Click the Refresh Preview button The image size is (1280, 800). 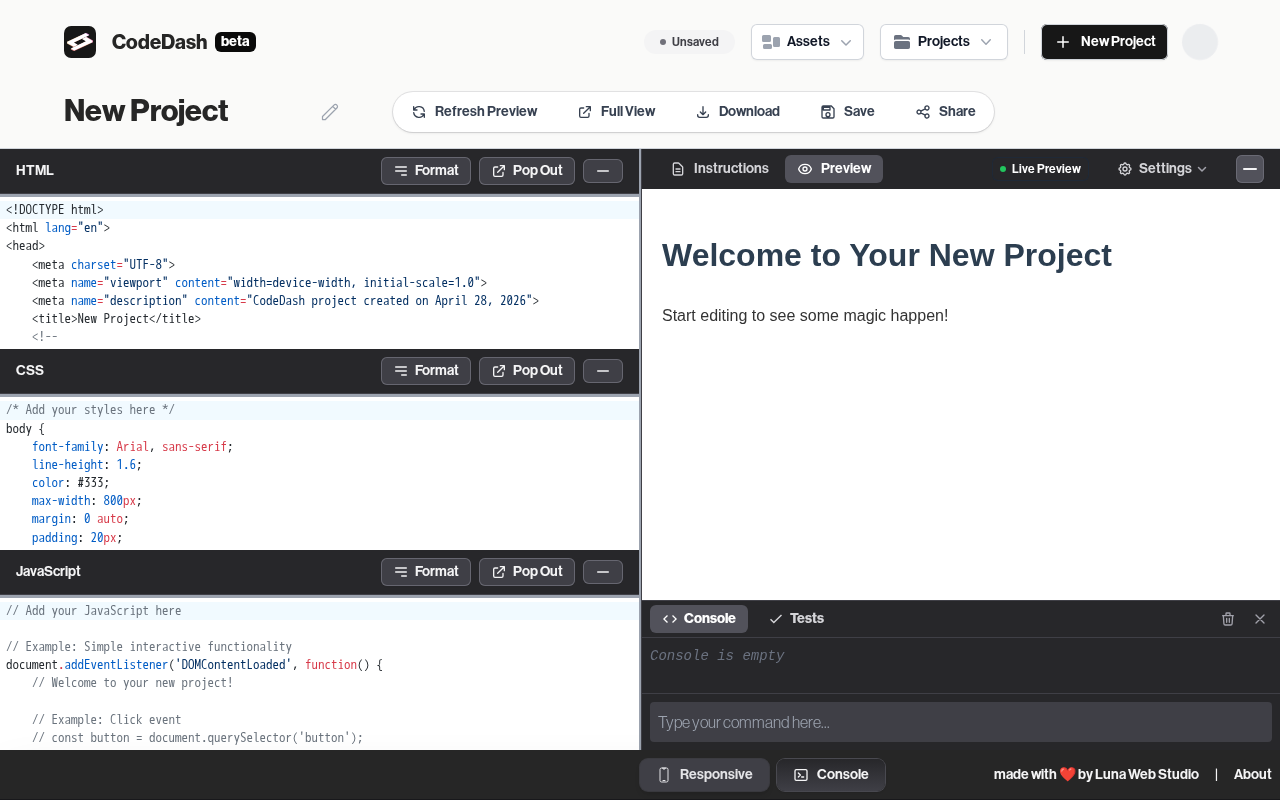[x=475, y=112]
